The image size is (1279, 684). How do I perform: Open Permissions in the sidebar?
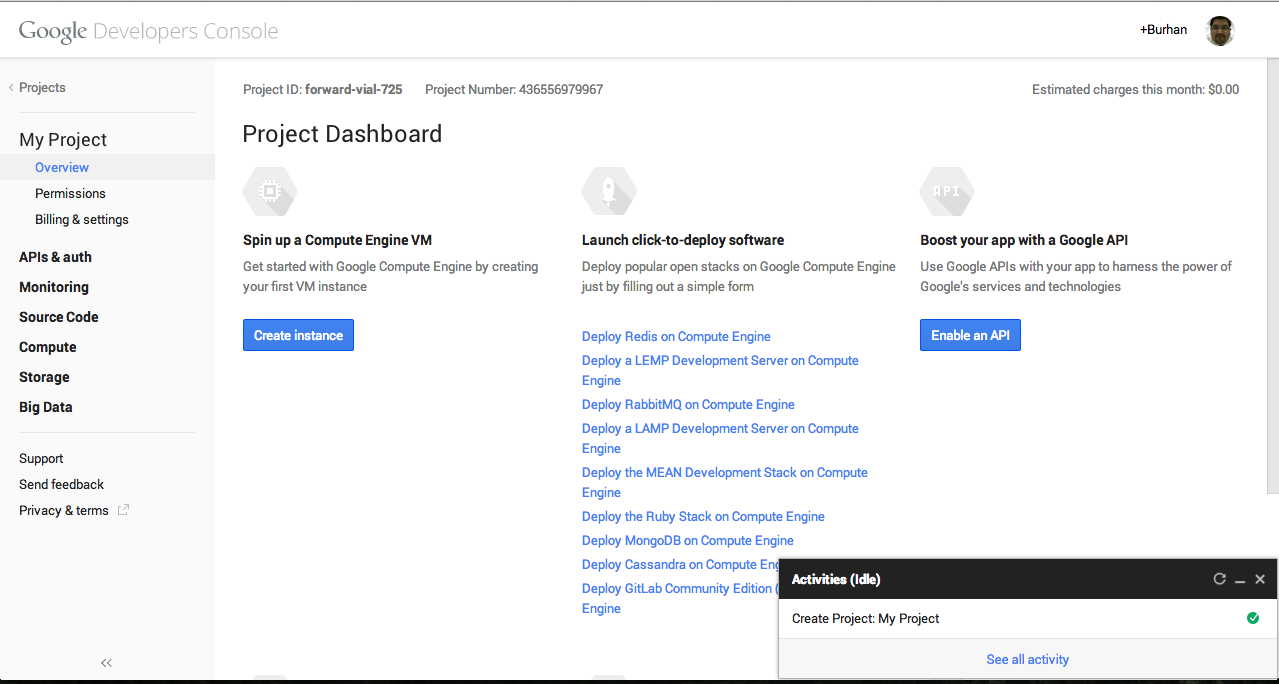coord(70,194)
